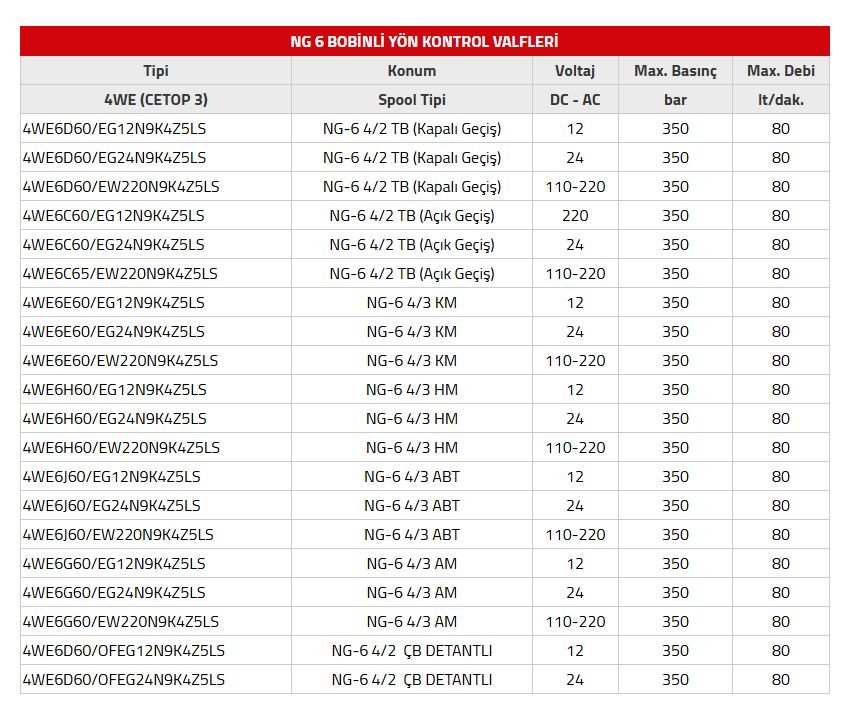Click voltage 24 in the 4WE6H60/EG24N9K4Z5LS row
Screen dimensions: 852x725
click(x=575, y=418)
